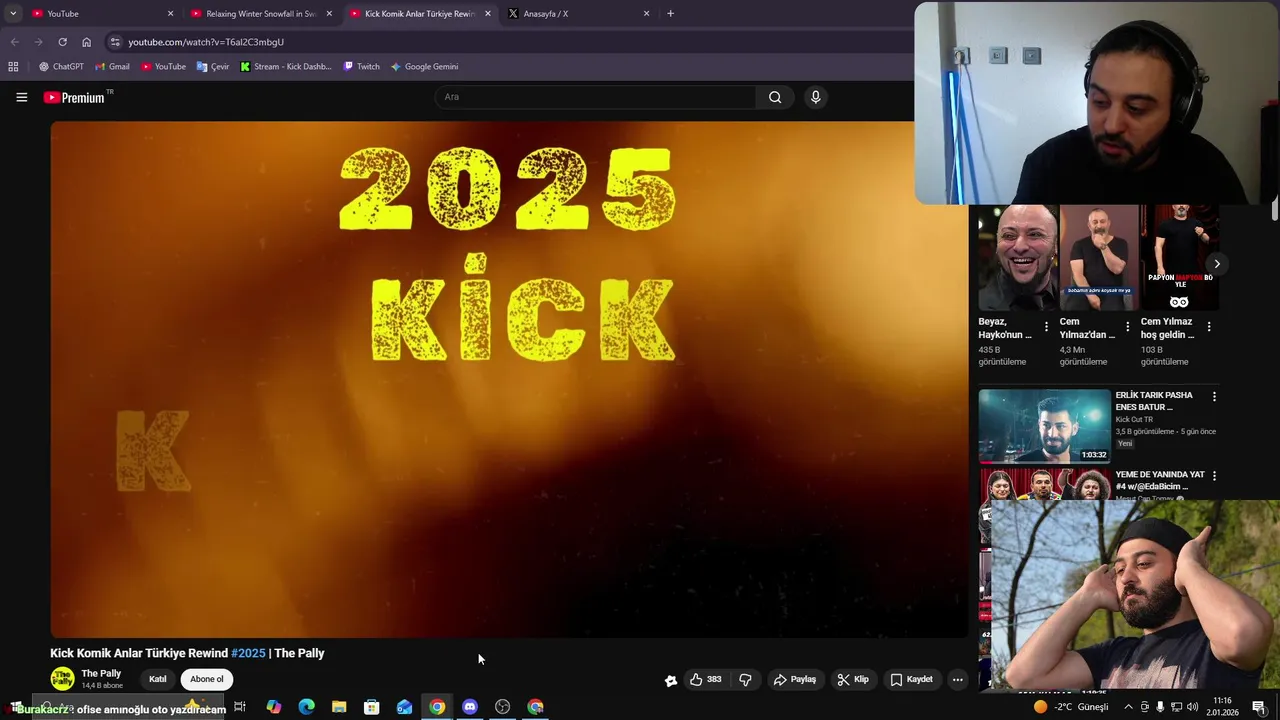1280x720 pixels.
Task: Open first Cem Yılmaz'dan short thumbnail
Action: 1098,258
